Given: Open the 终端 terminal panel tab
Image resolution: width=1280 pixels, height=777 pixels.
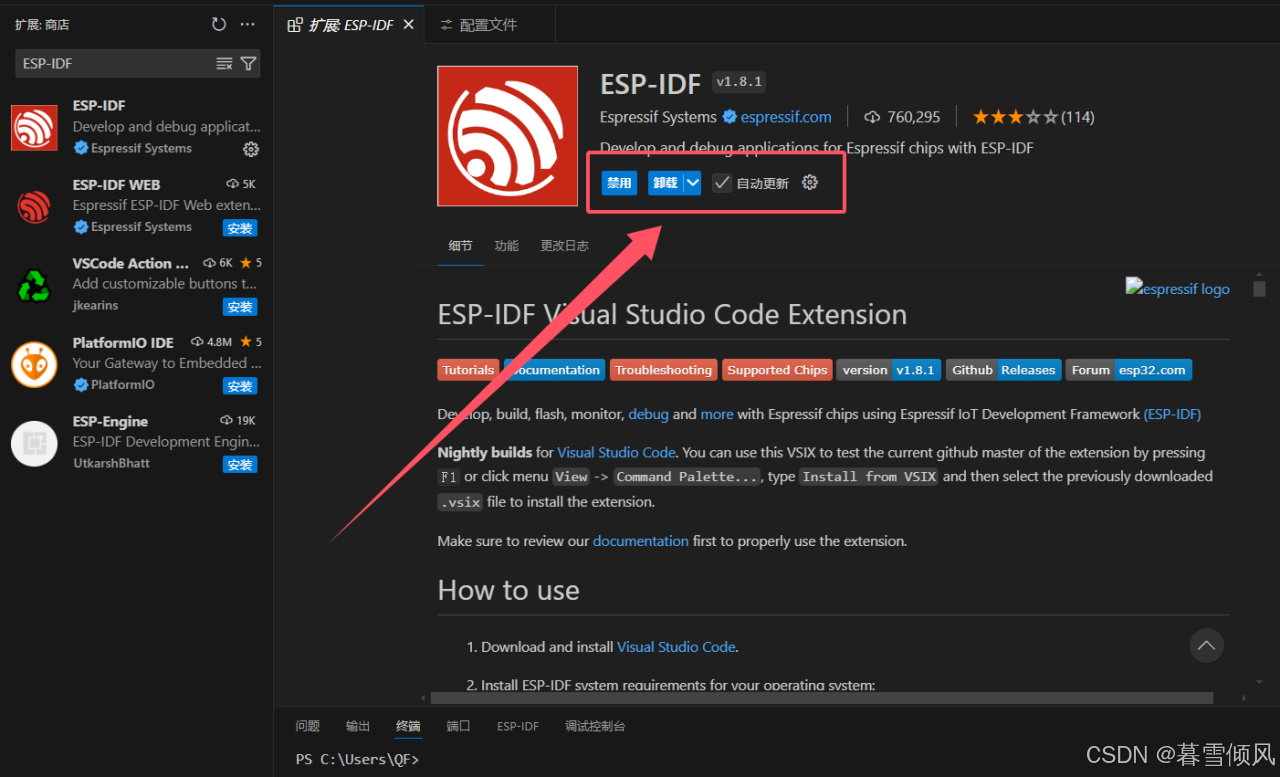Looking at the screenshot, I should [408, 726].
